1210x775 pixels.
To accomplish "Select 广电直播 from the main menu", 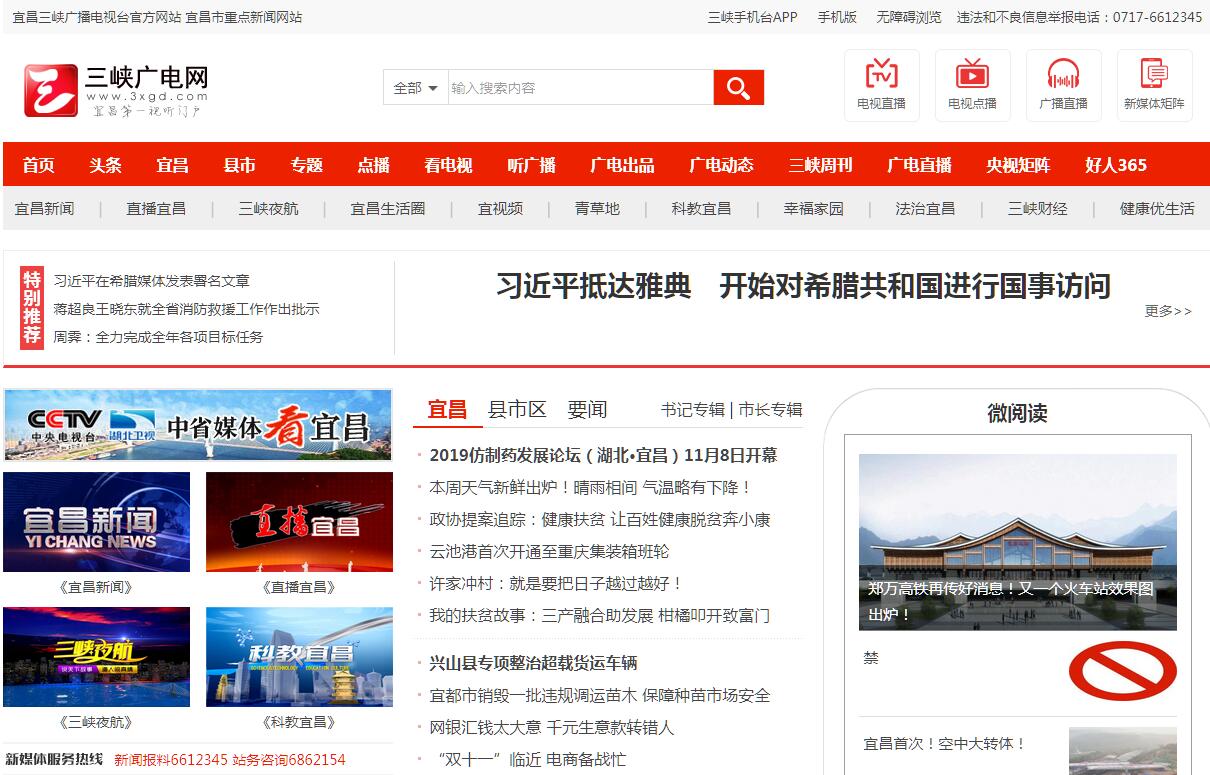I will pyautogui.click(x=919, y=165).
